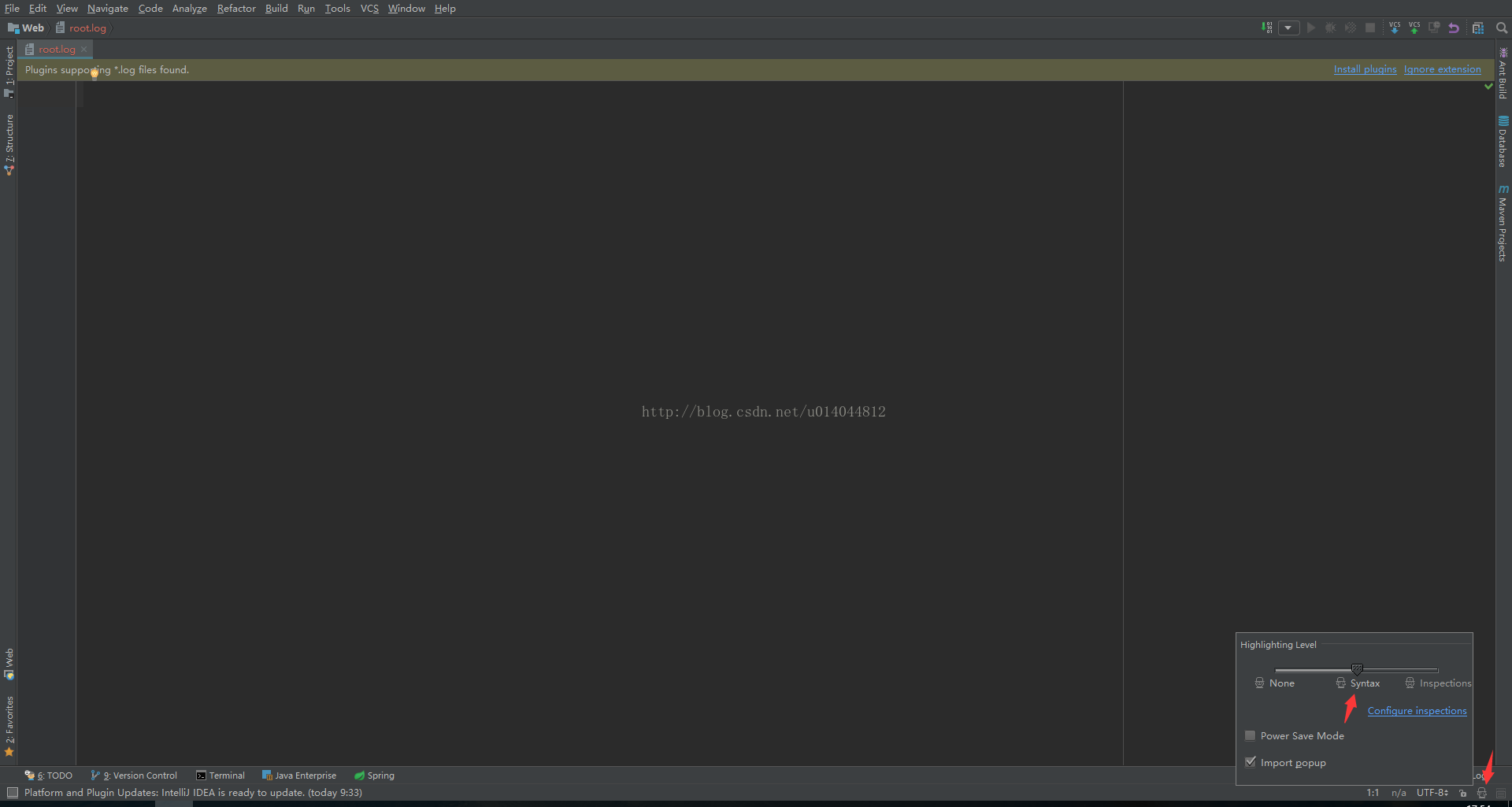Image resolution: width=1512 pixels, height=807 pixels.
Task: Open the Spring tool window
Action: pos(374,776)
